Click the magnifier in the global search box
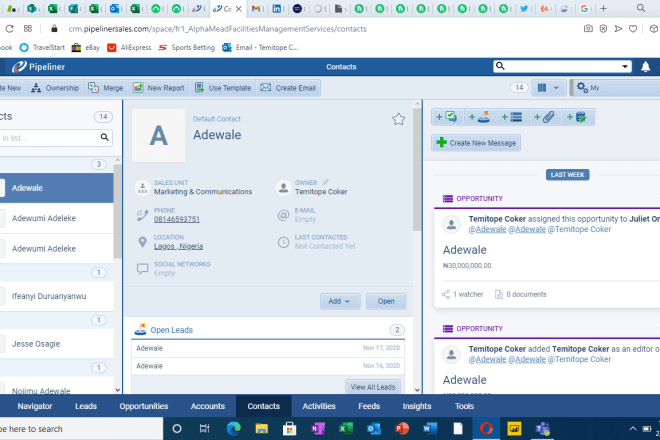Viewport: 660px width, 440px height. click(500, 66)
